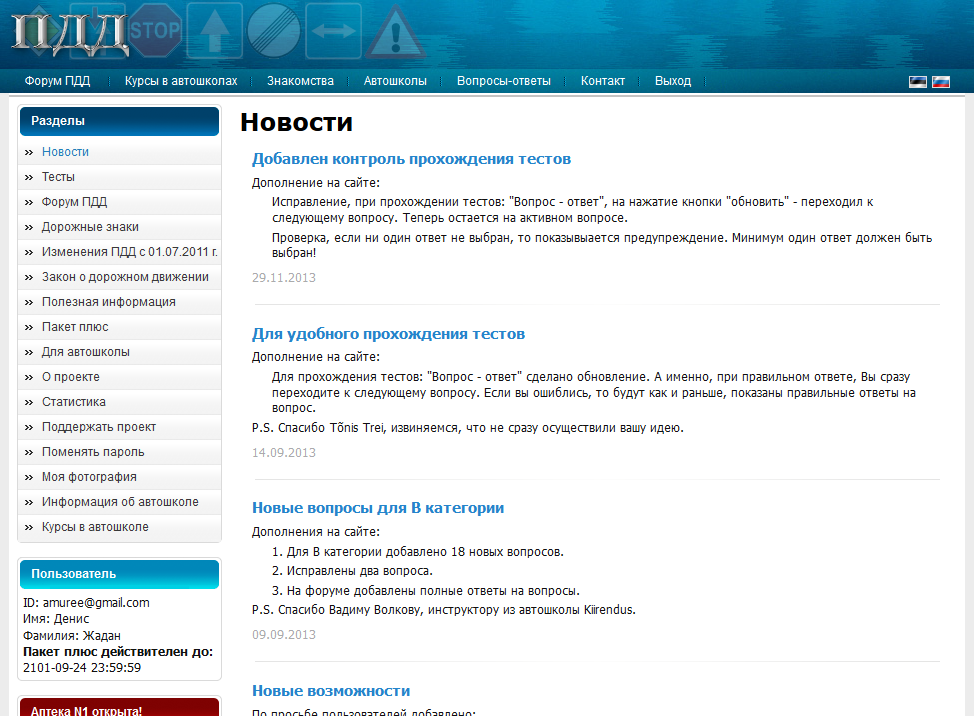Click the warning triangle sign in the header
The width and height of the screenshot is (974, 716).
(x=396, y=33)
